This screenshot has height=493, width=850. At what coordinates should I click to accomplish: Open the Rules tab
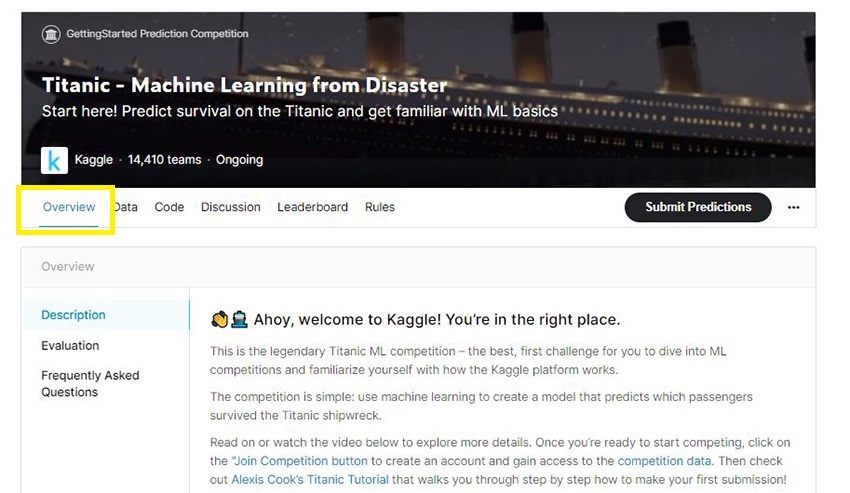click(x=380, y=207)
